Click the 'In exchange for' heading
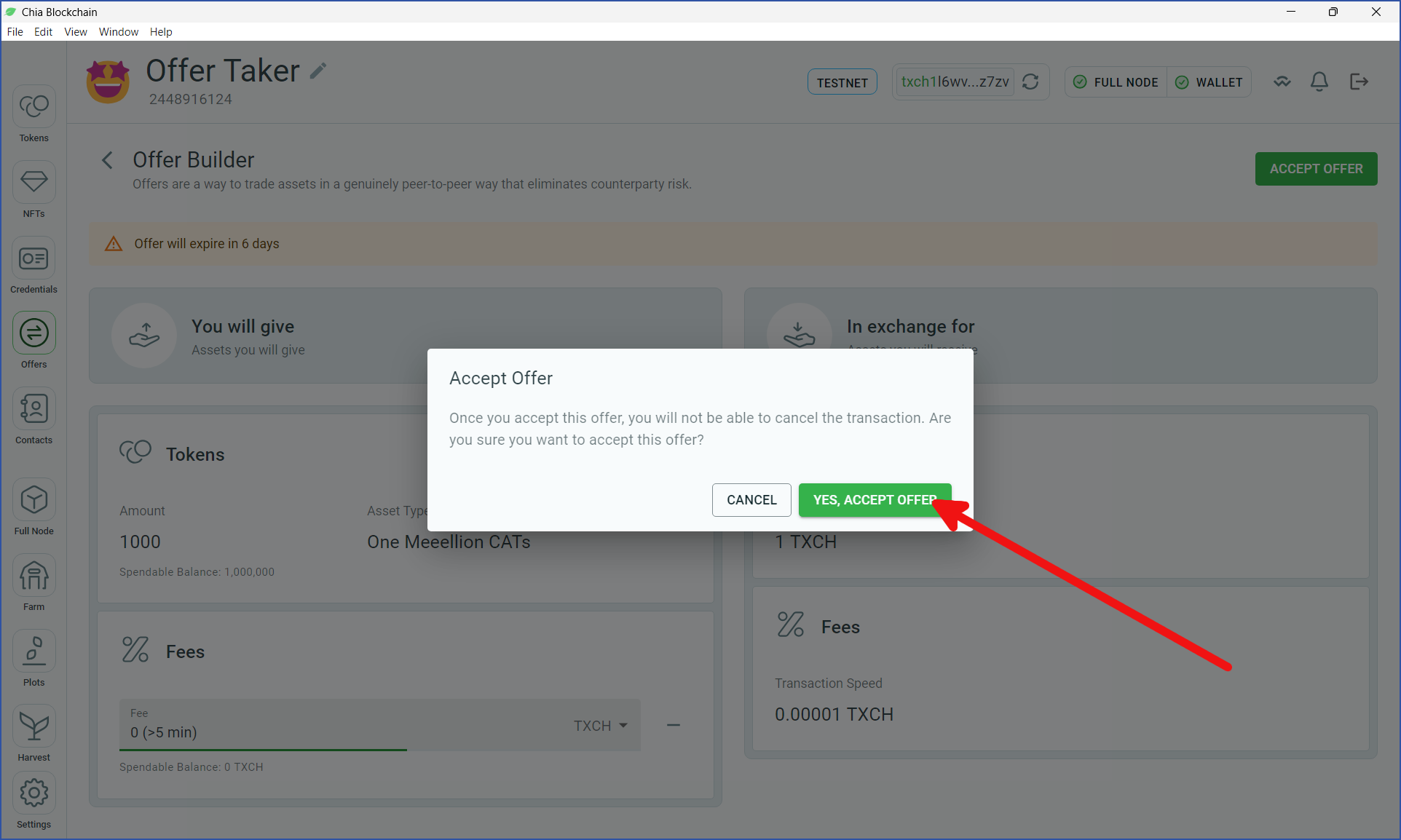The height and width of the screenshot is (840, 1401). [910, 326]
